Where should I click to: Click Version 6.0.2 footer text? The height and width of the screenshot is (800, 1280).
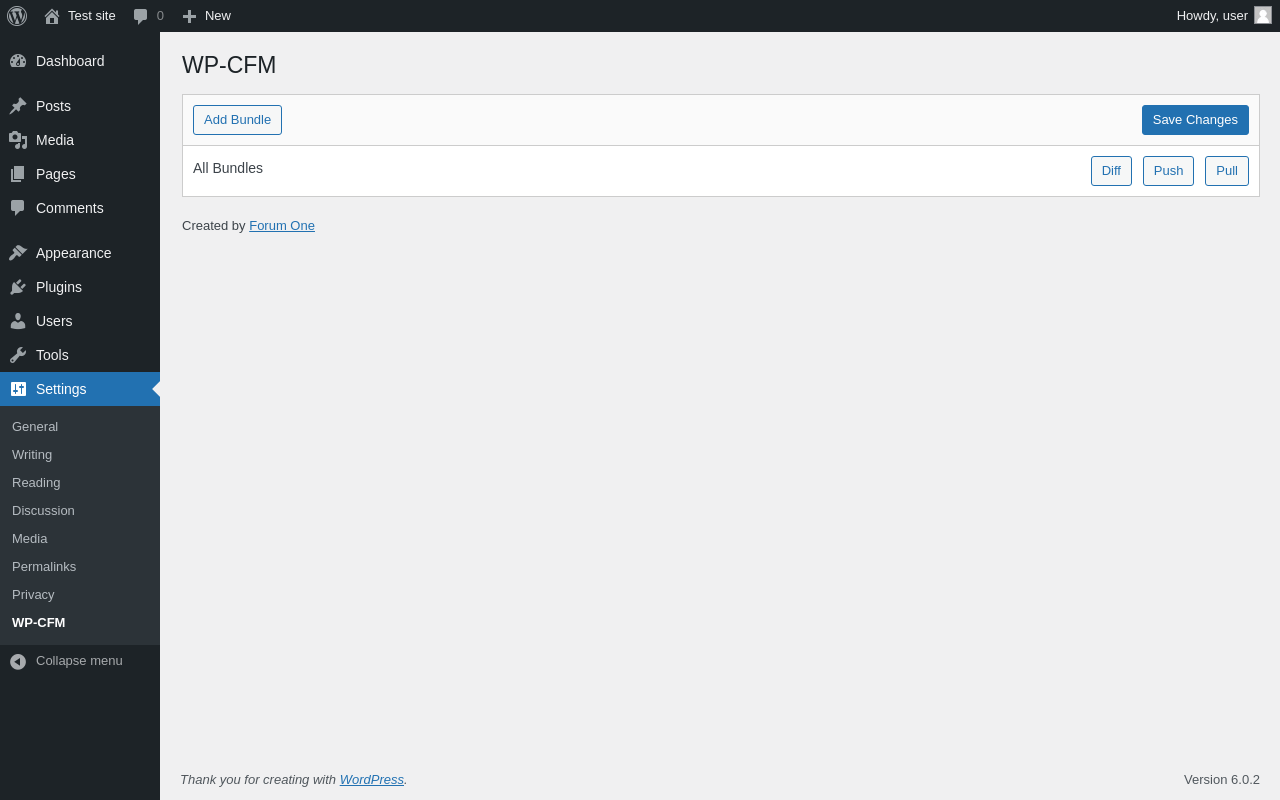[x=1222, y=779]
